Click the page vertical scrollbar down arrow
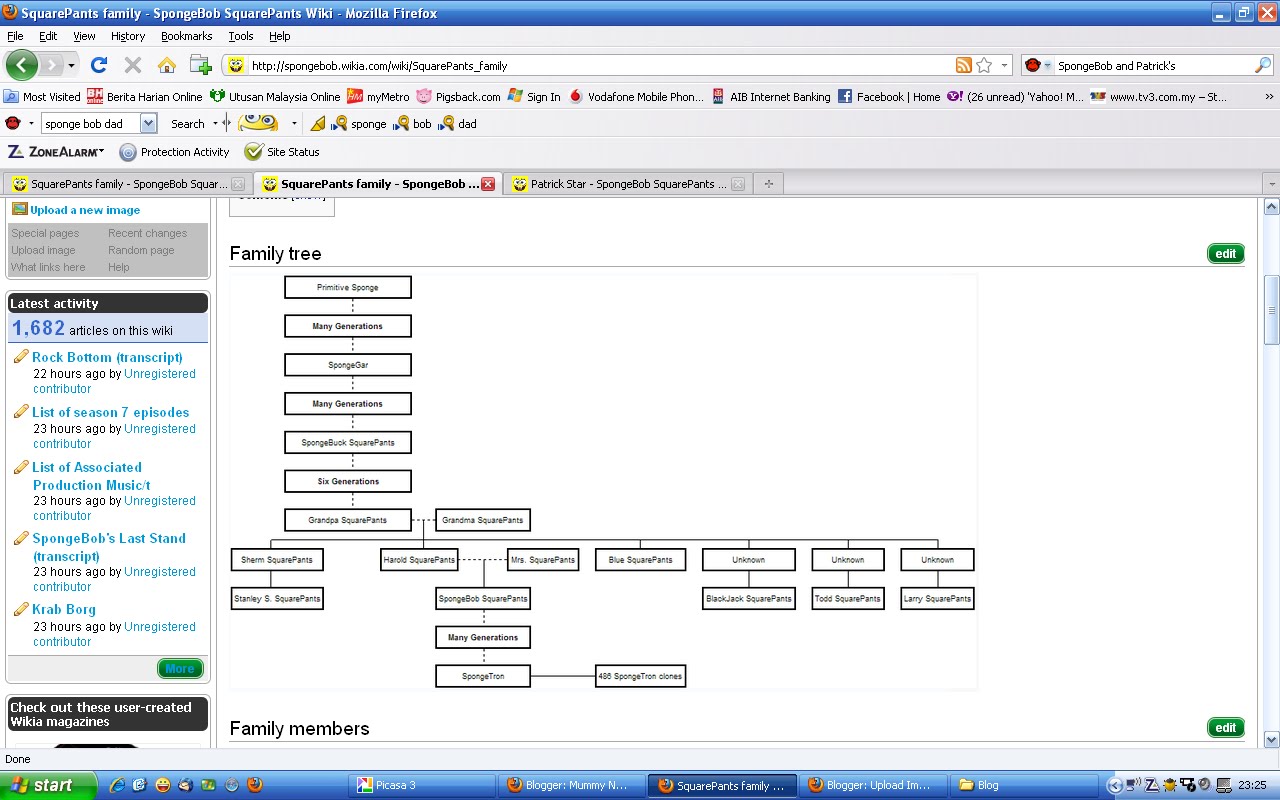This screenshot has width=1280, height=800. [x=1271, y=740]
